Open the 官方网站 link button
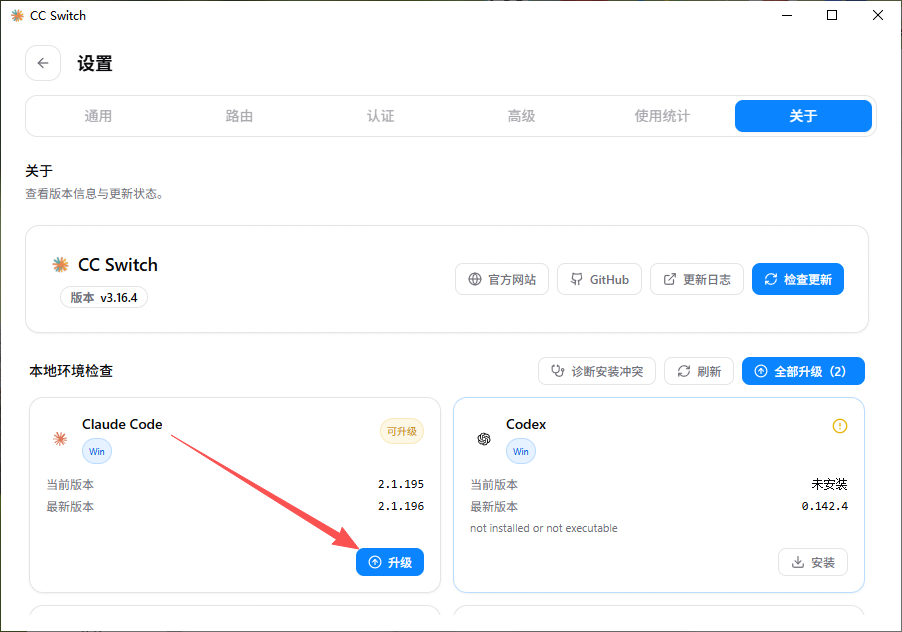The image size is (902, 632). pyautogui.click(x=502, y=279)
